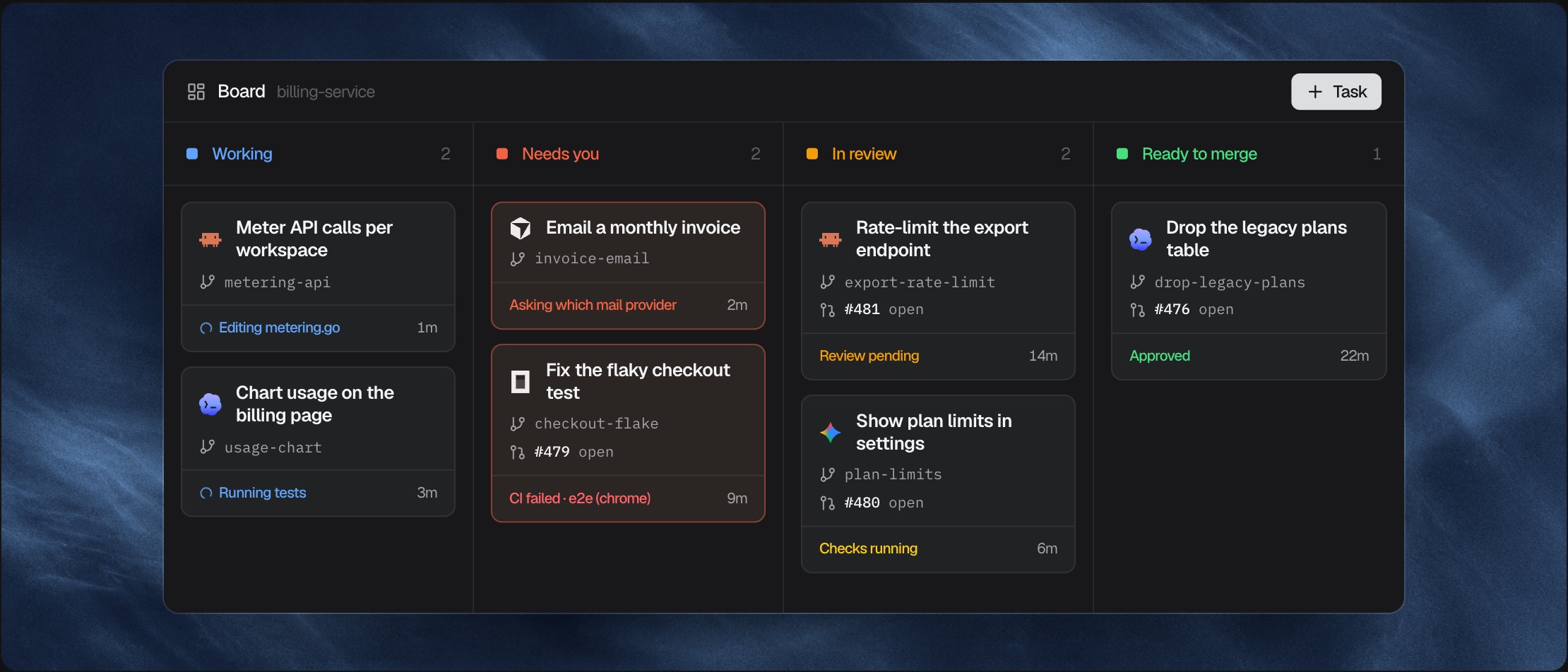Click the cube agent icon on Email a monthly invoice
The height and width of the screenshot is (672, 1568).
[x=521, y=228]
